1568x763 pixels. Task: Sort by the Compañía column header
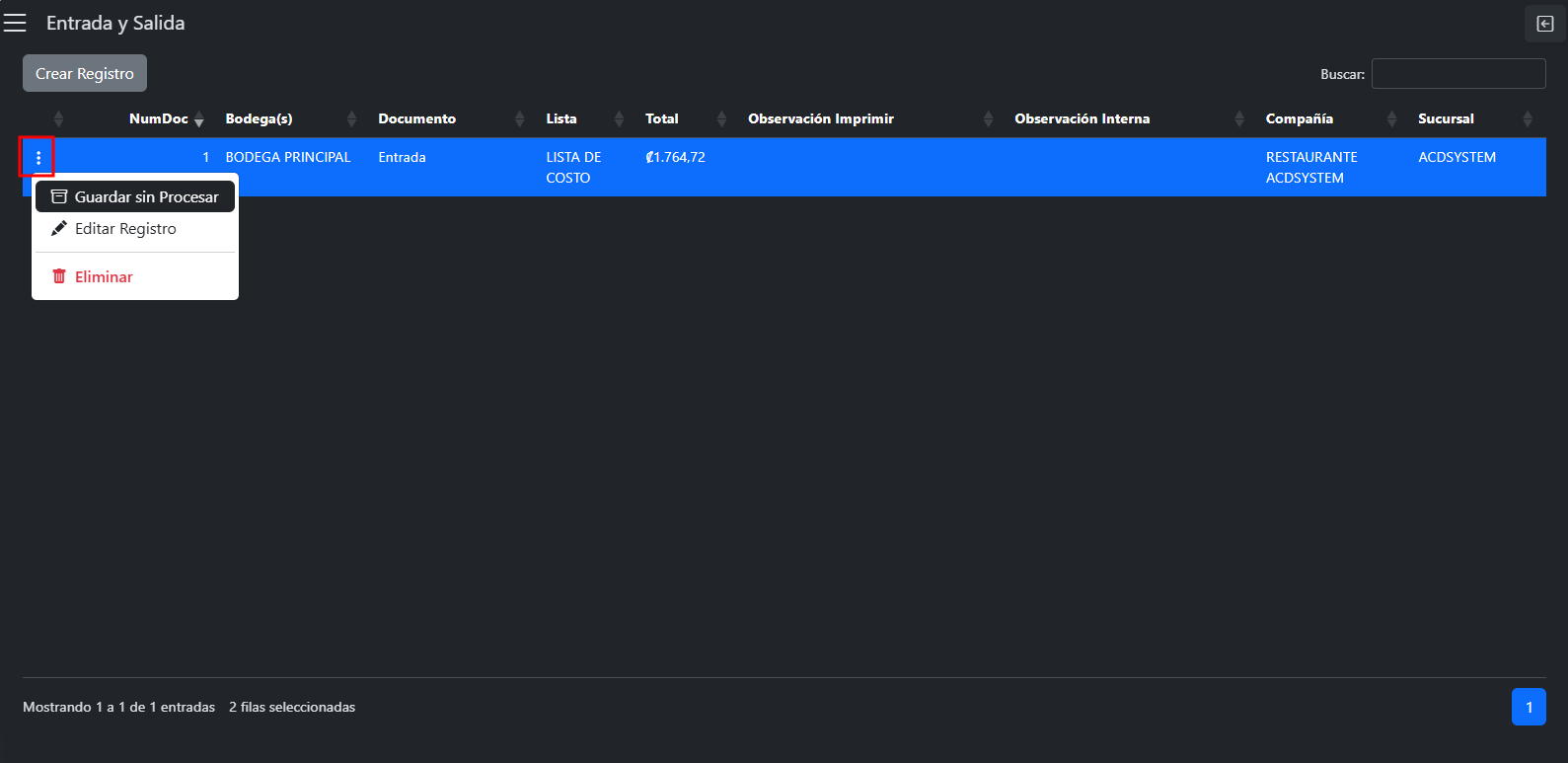coord(1299,119)
